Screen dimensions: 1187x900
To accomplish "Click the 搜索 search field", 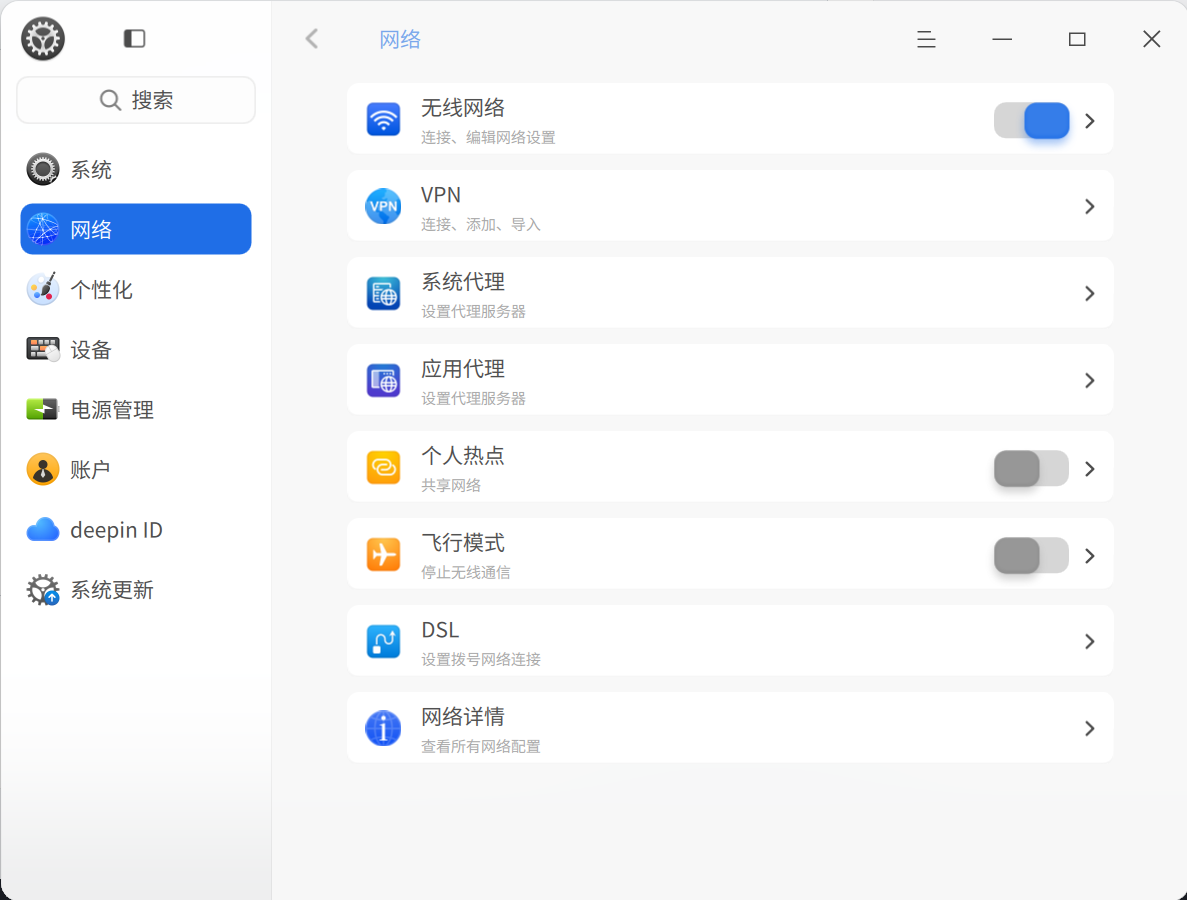I will (136, 100).
